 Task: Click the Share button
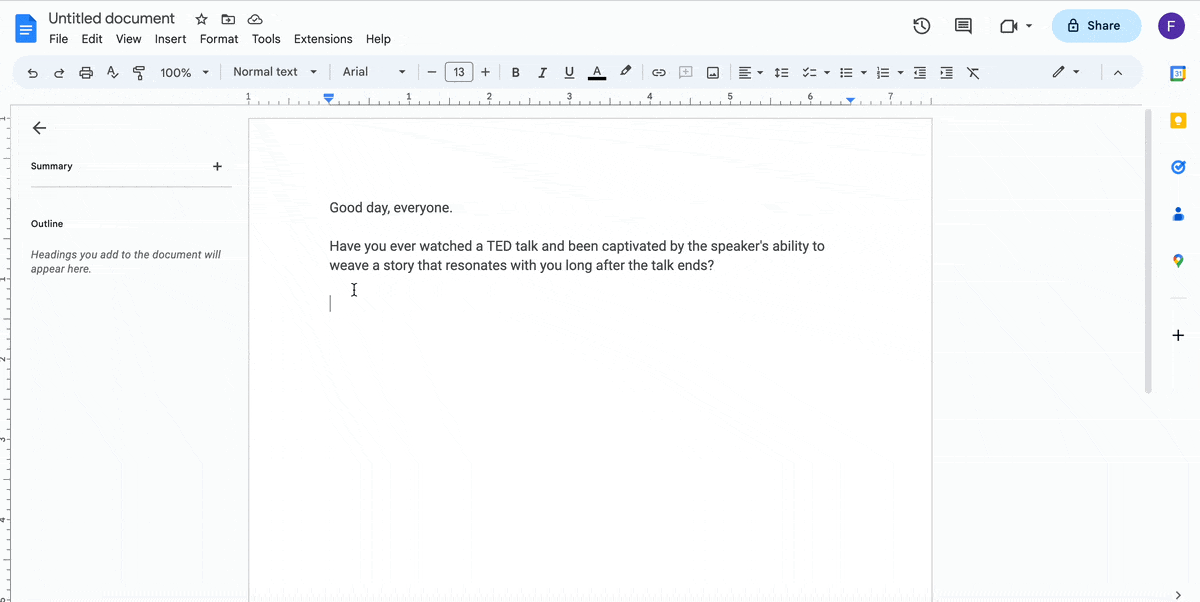[x=1096, y=26]
